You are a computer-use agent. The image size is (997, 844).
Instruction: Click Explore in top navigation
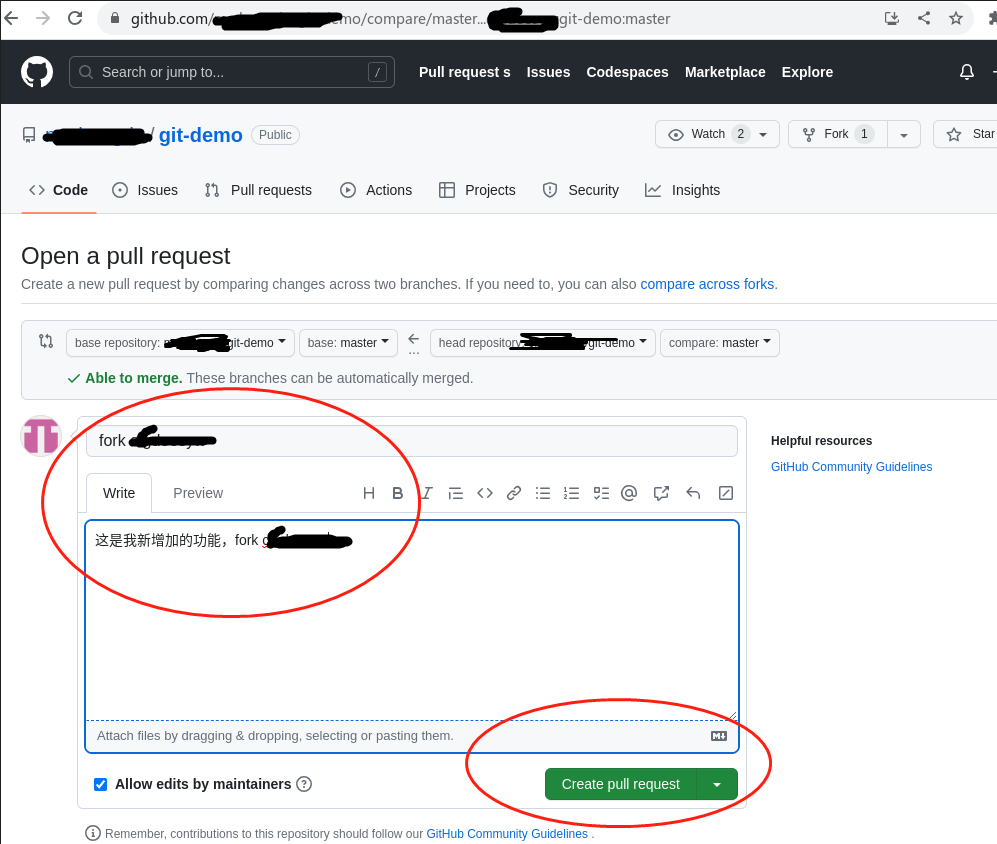tap(807, 72)
